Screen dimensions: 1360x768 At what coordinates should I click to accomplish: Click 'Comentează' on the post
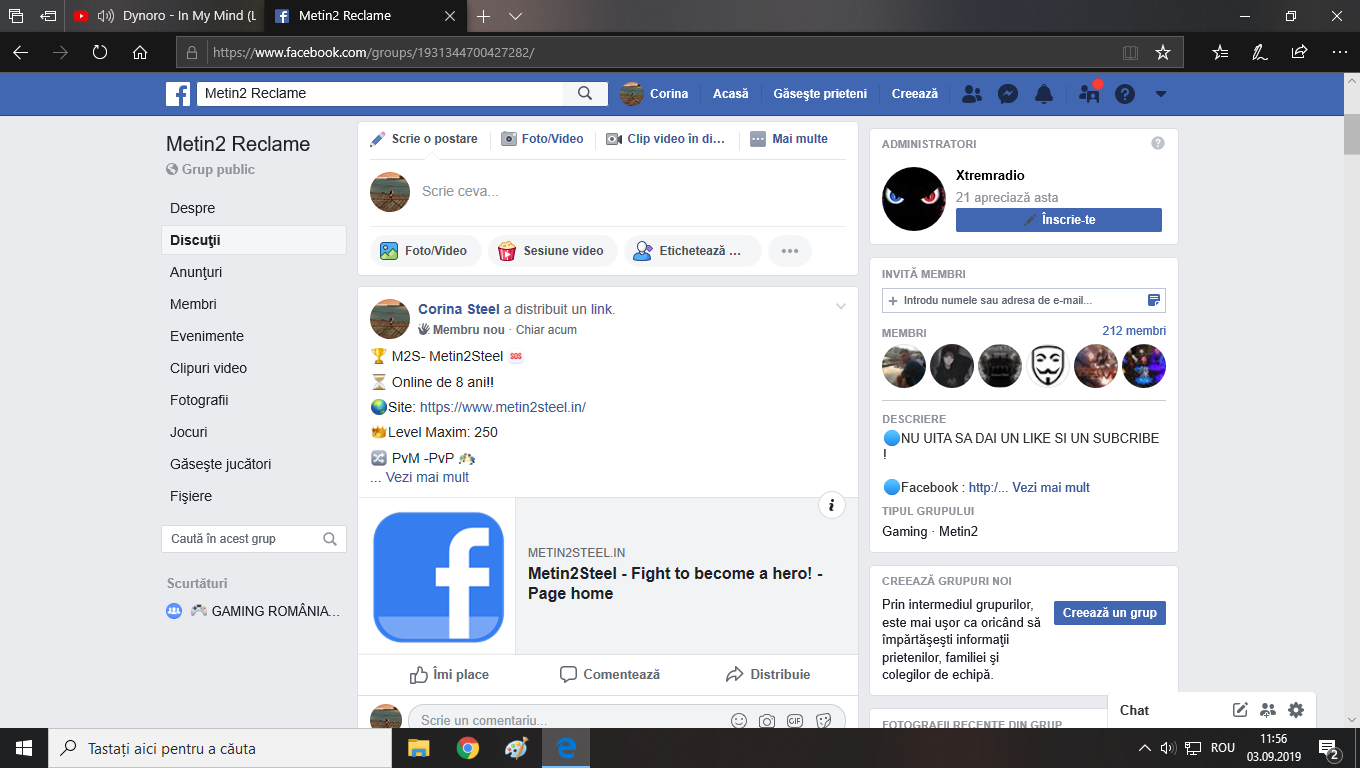(609, 675)
